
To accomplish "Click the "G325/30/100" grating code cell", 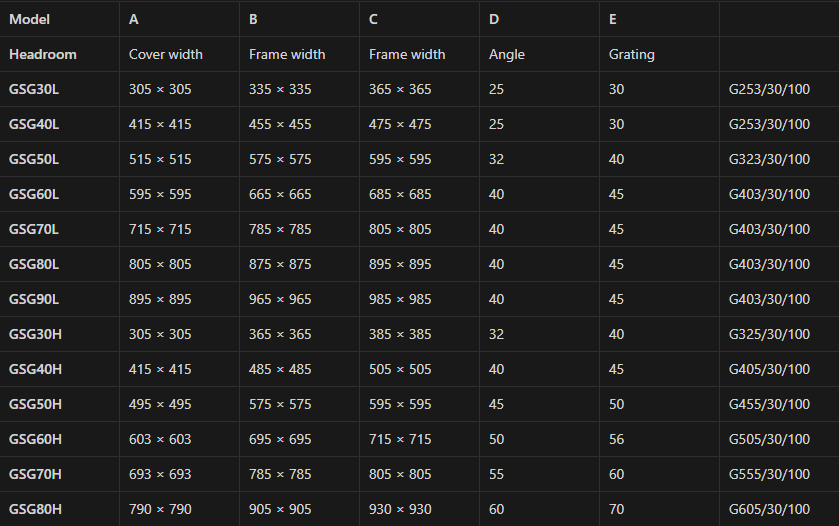I will [x=769, y=334].
